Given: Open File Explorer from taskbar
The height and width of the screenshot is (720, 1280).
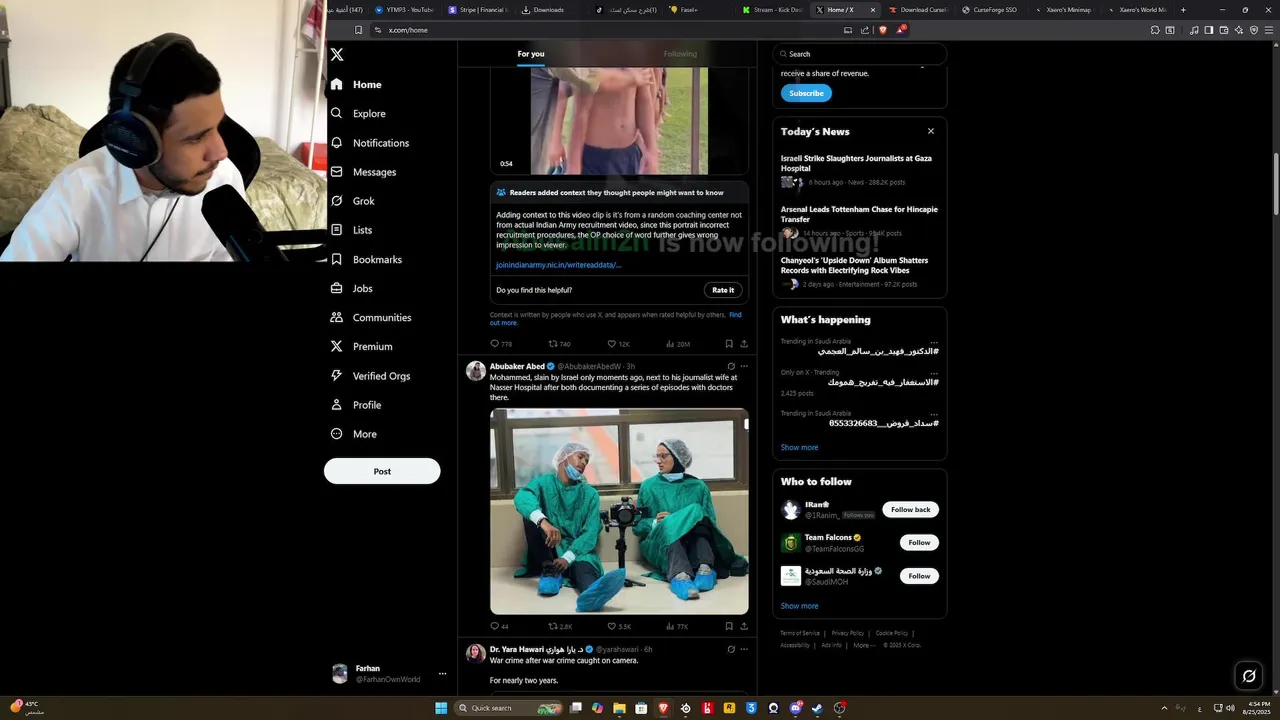Looking at the screenshot, I should pyautogui.click(x=619, y=708).
